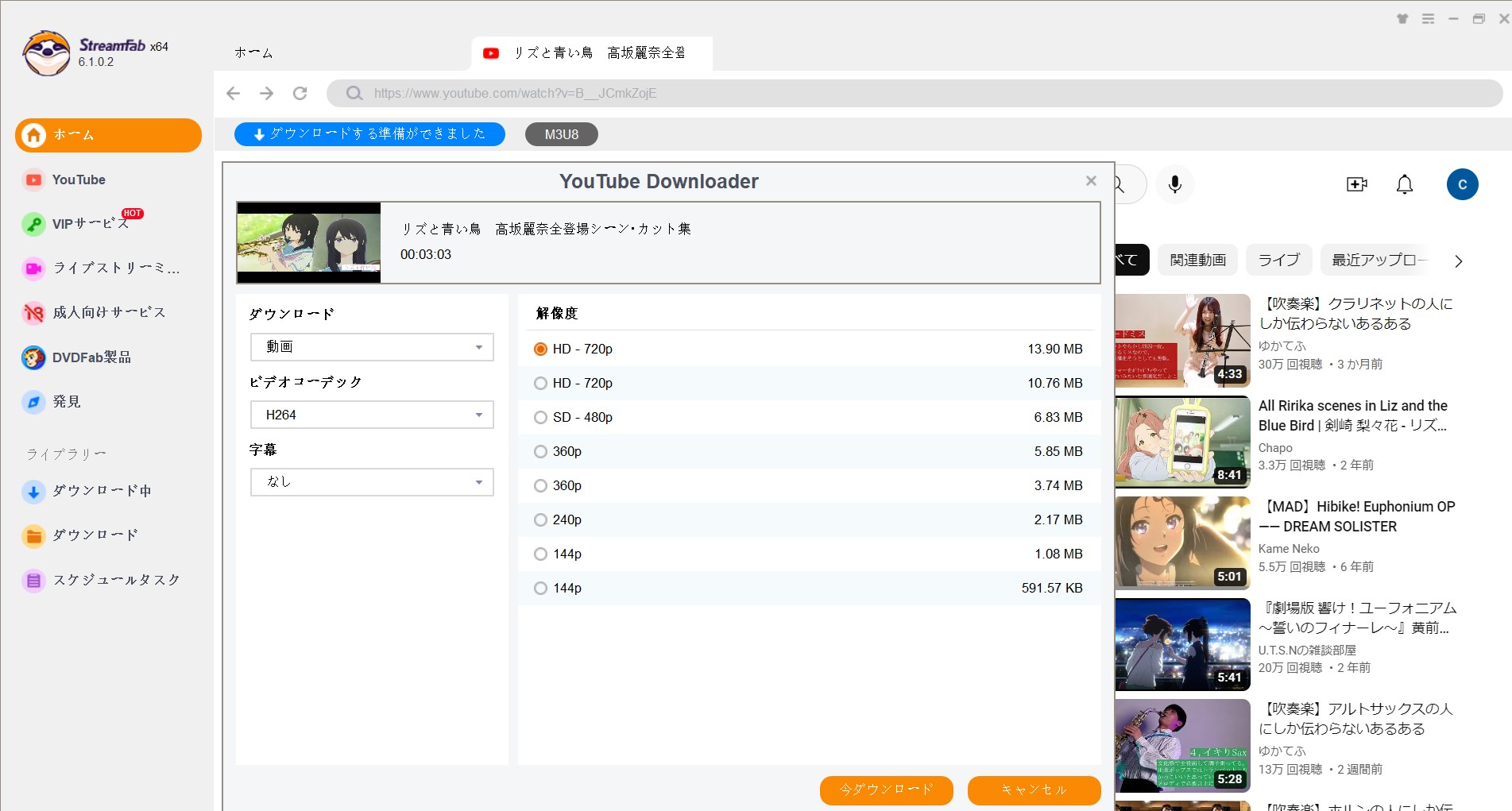Switch to the リズと青い鳥 browser tab

(x=592, y=53)
